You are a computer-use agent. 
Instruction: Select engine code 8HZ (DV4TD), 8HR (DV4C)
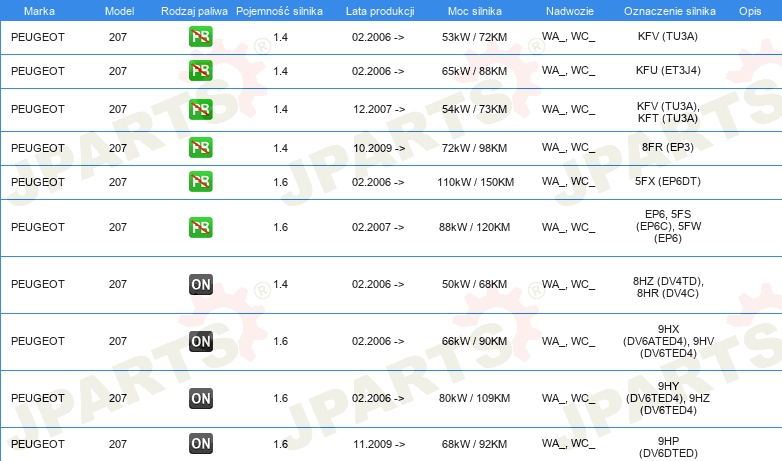click(x=668, y=287)
